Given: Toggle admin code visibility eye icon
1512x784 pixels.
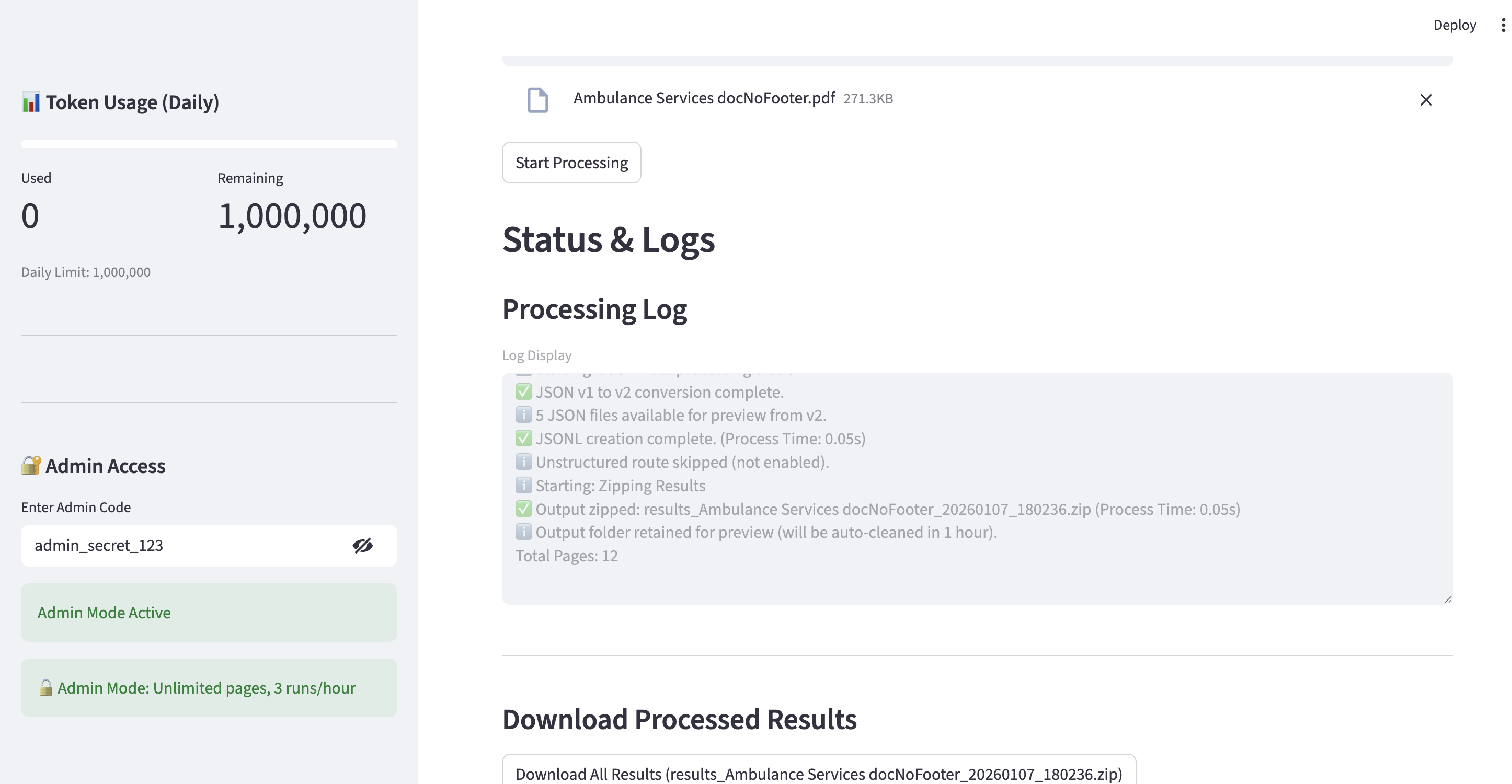Looking at the screenshot, I should pyautogui.click(x=362, y=545).
